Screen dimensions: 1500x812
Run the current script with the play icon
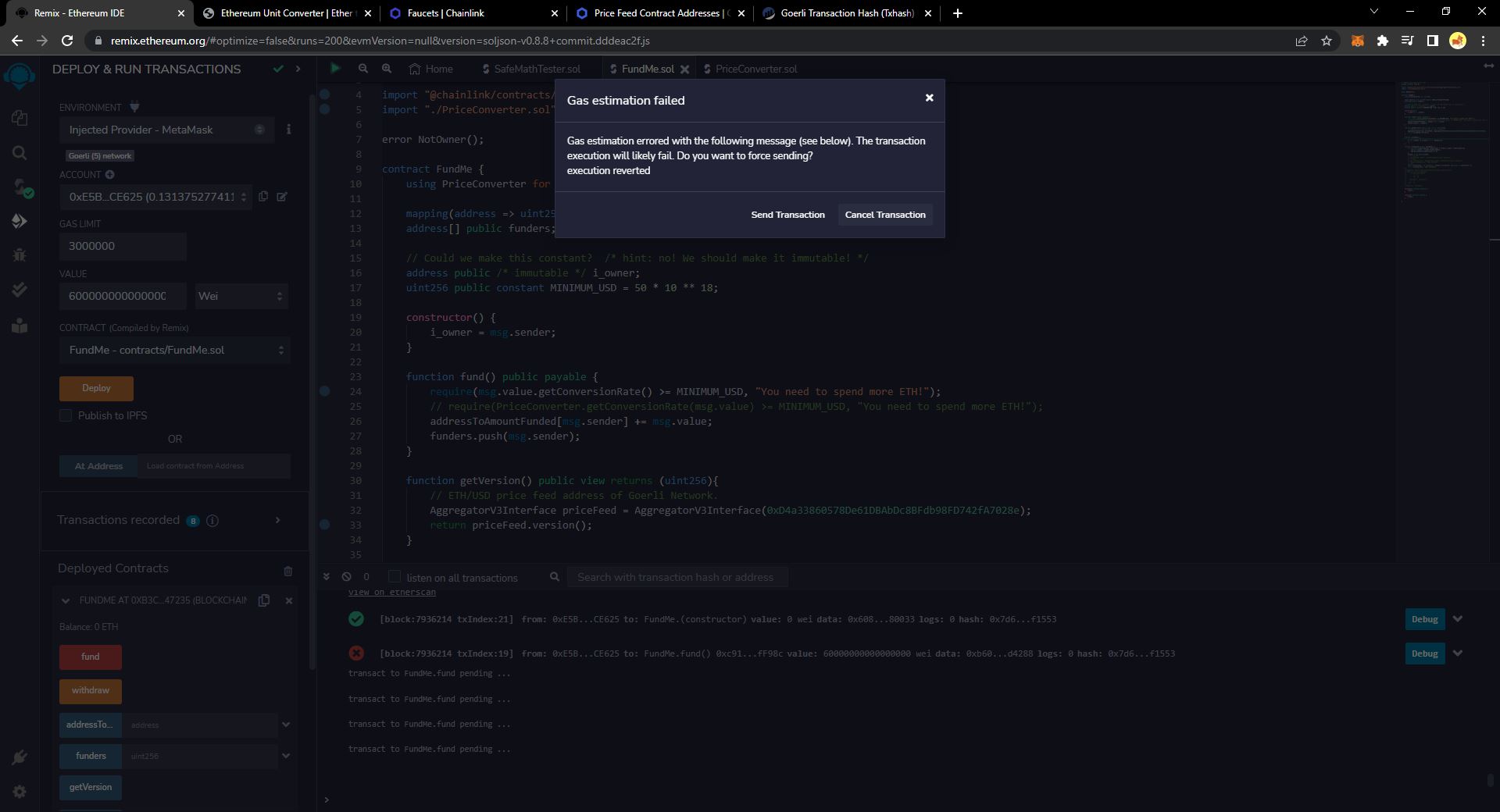(x=335, y=69)
